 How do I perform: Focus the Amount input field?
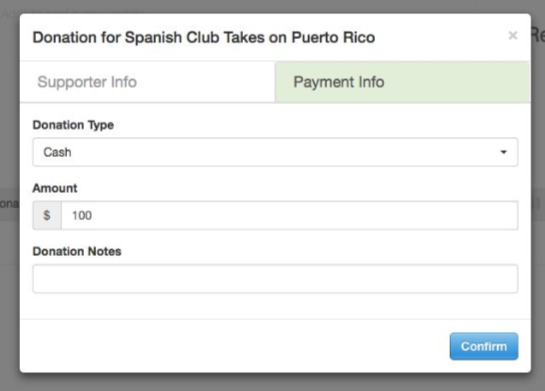point(290,215)
